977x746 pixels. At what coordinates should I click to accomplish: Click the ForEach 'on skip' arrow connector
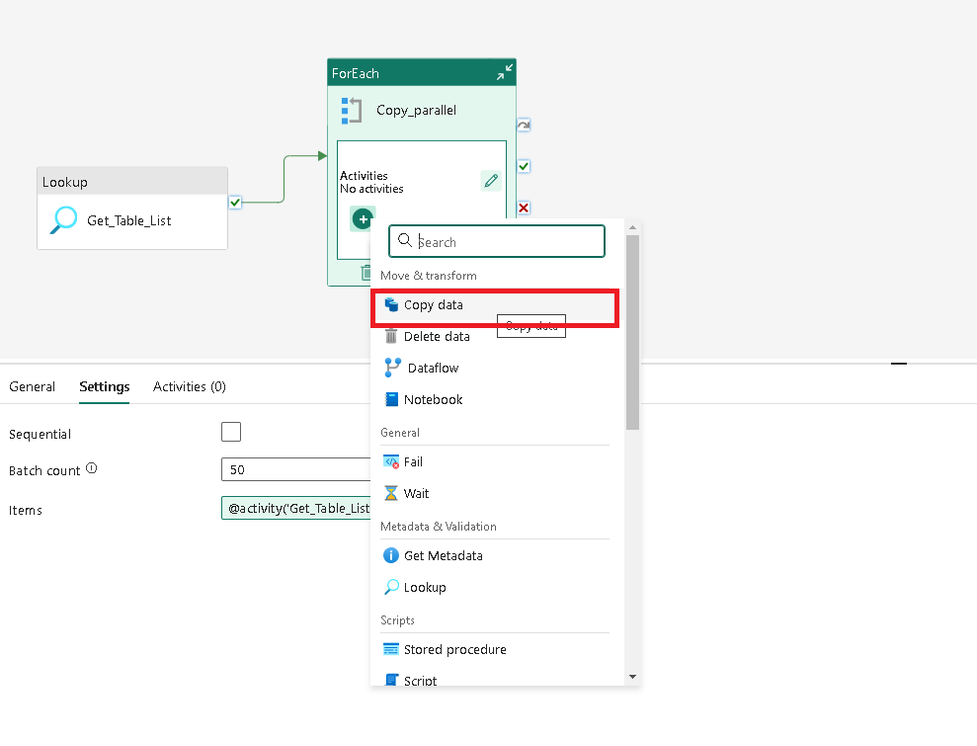pos(523,126)
